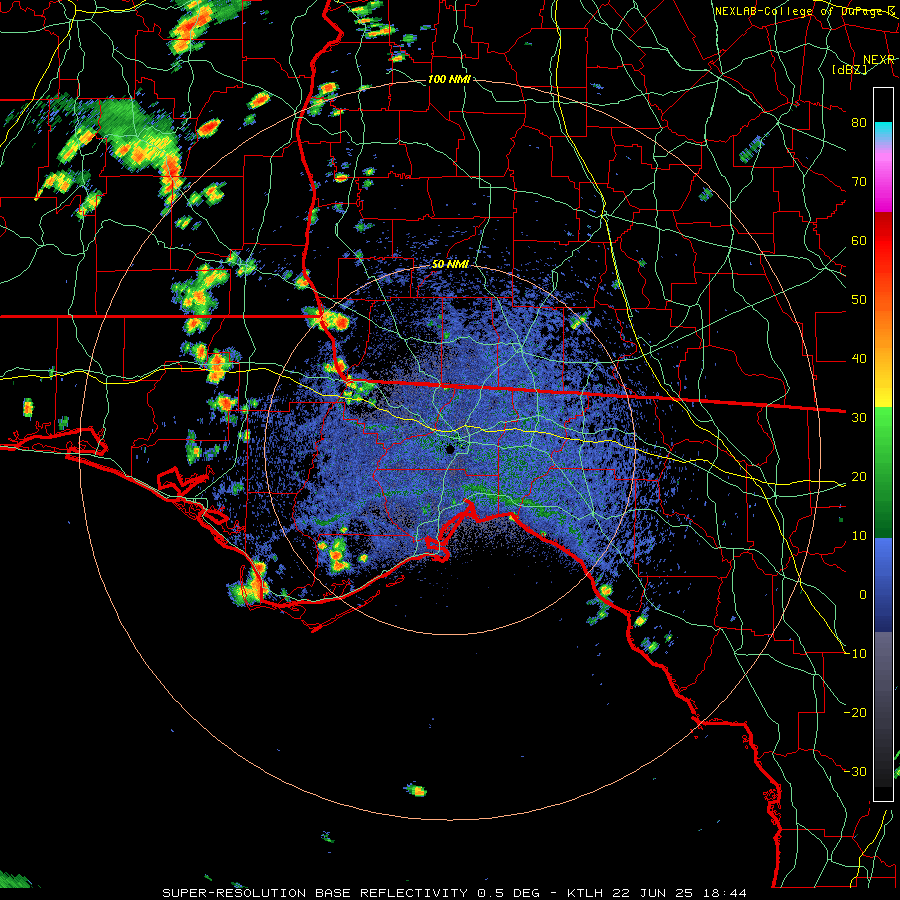The height and width of the screenshot is (900, 900).
Task: Click the -20 value on the dBZ scale
Action: coord(855,713)
